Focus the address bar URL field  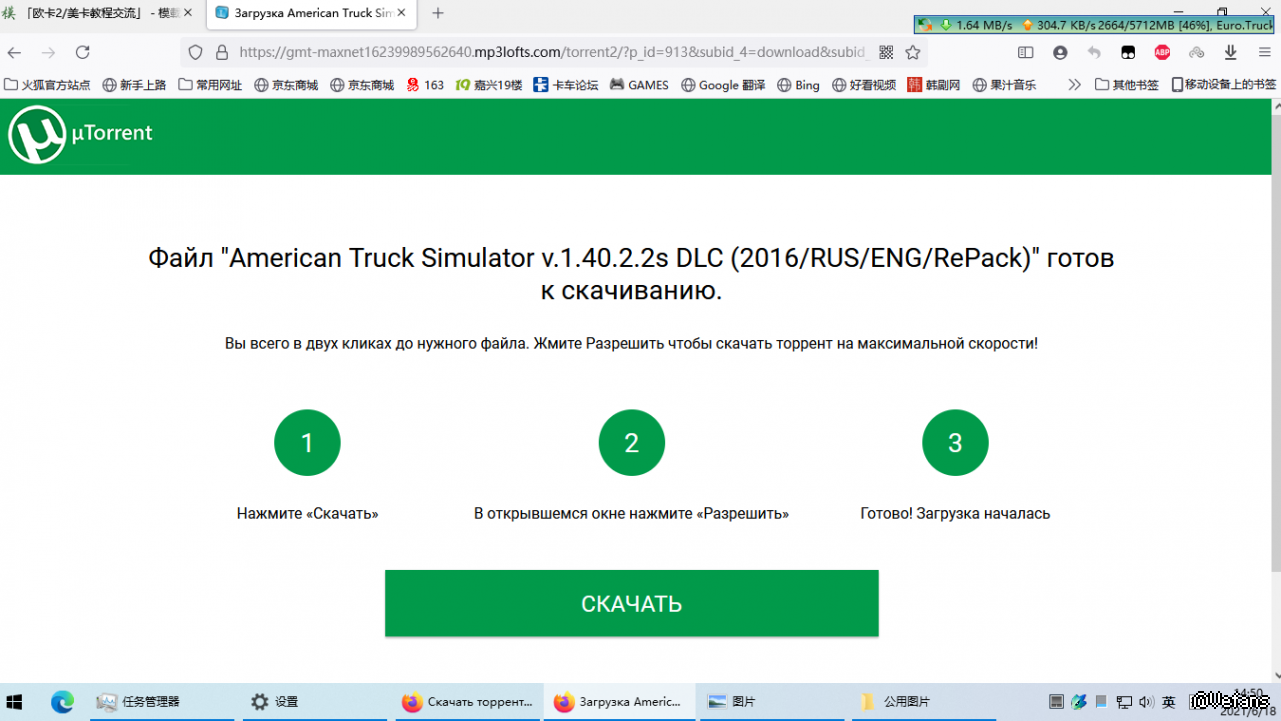(554, 52)
